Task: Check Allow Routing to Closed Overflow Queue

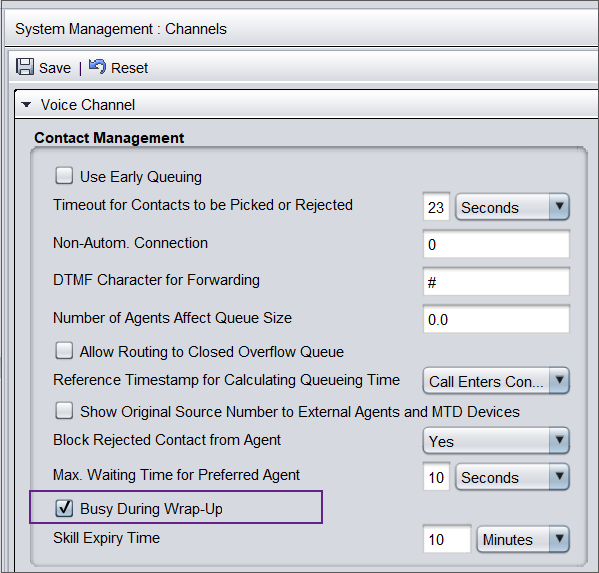Action: pos(64,351)
